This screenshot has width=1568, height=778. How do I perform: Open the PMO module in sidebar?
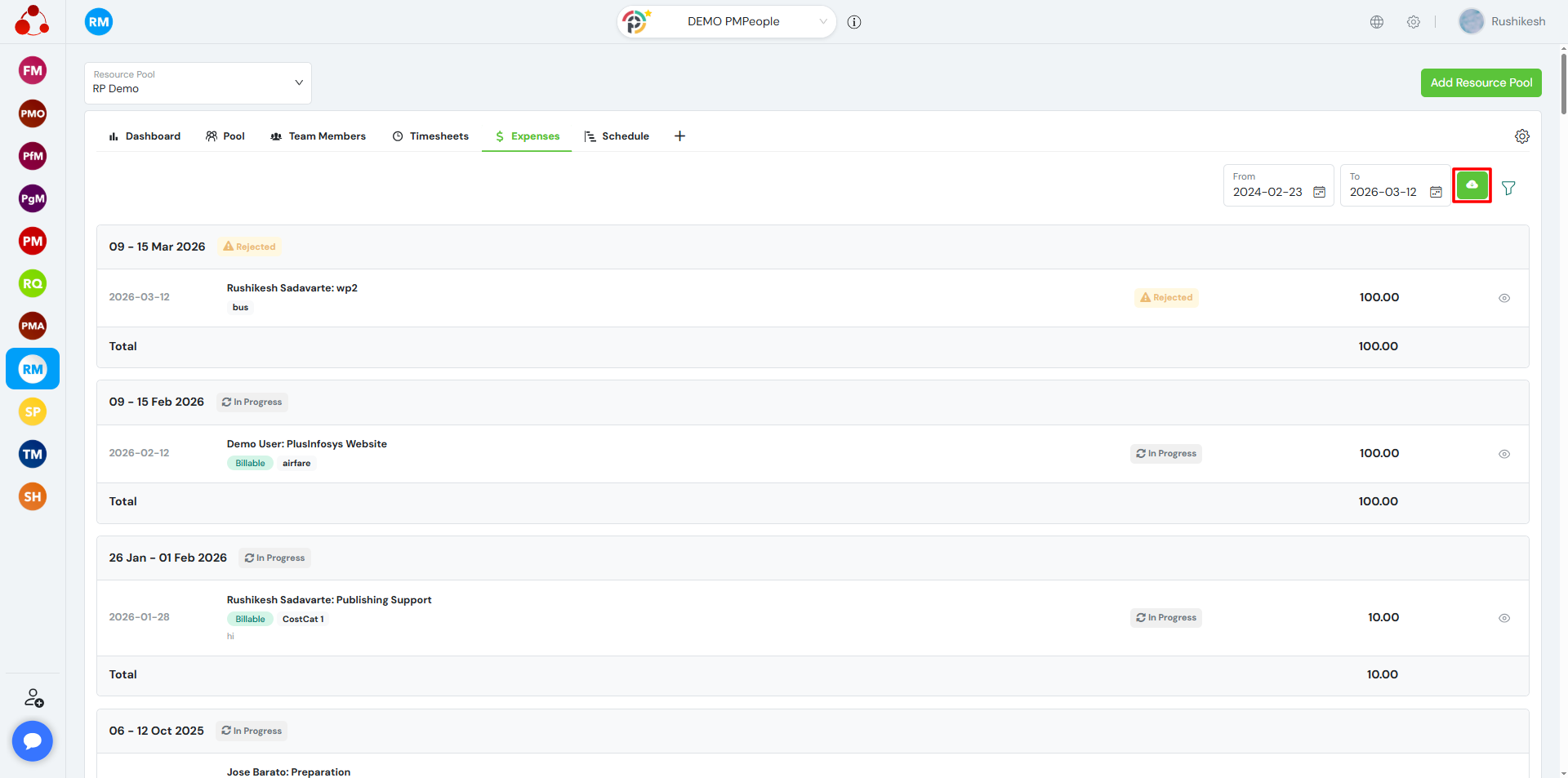pyautogui.click(x=33, y=113)
